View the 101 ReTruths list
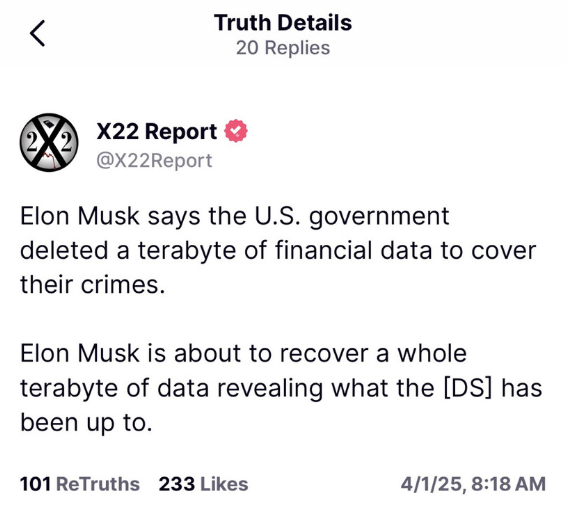Viewport: 567px width, 511px height. click(80, 484)
